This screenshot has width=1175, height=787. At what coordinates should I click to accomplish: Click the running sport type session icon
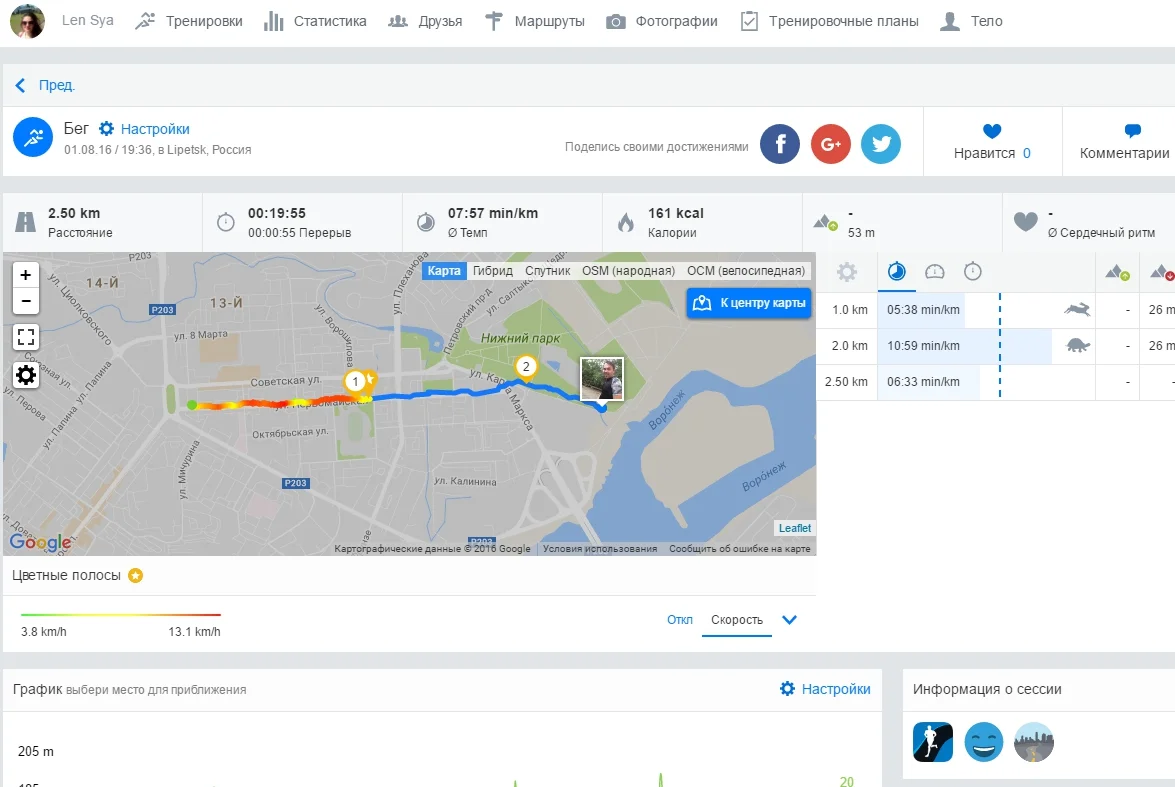tap(933, 742)
